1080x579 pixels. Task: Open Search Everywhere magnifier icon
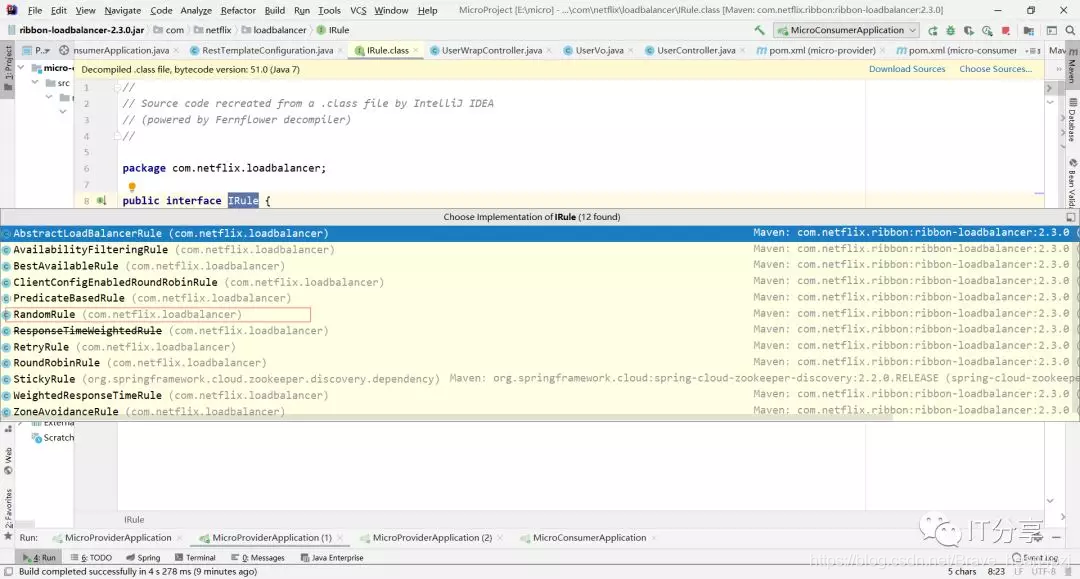point(1070,30)
